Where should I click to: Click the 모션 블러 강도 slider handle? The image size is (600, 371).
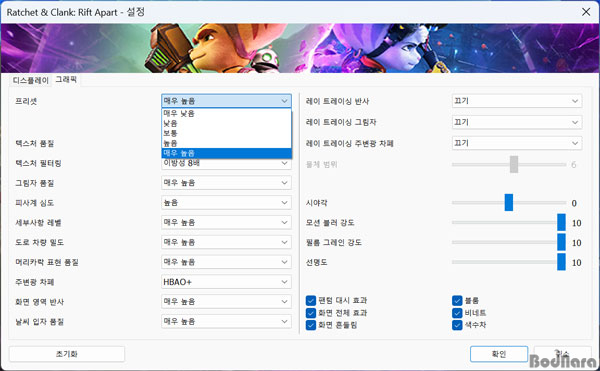561,222
